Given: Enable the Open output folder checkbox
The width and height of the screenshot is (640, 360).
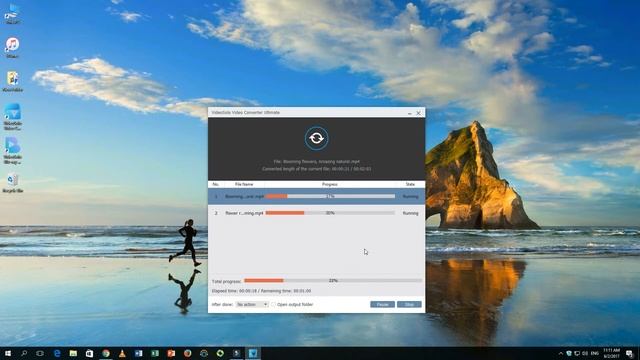Looking at the screenshot, I should pos(273,304).
